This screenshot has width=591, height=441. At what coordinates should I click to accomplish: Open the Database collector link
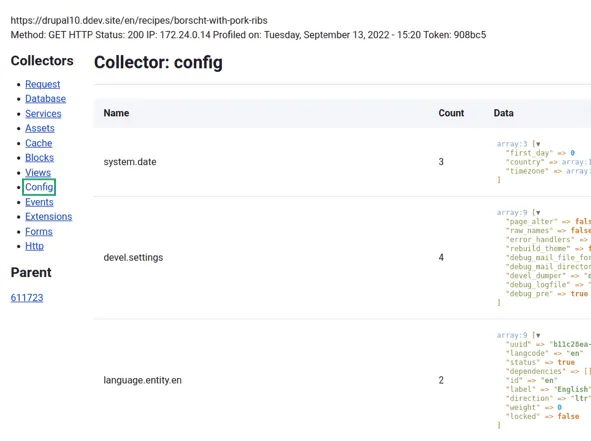[46, 99]
